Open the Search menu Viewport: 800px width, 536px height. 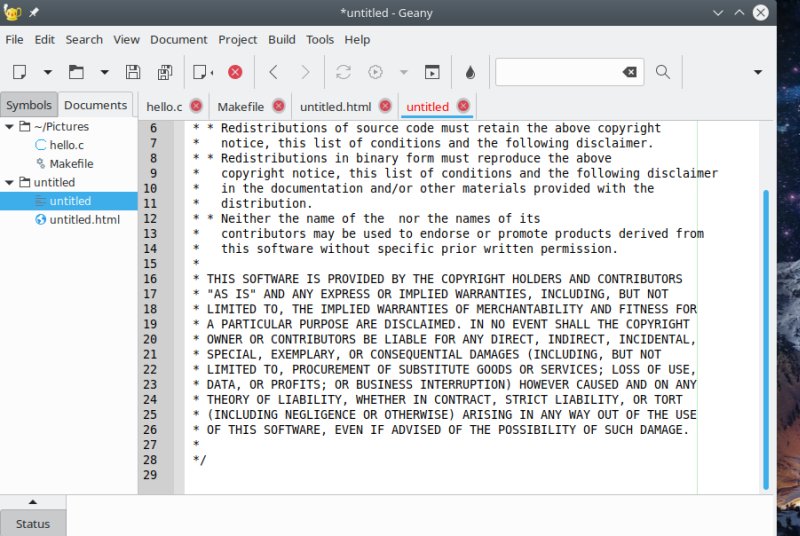pos(84,39)
